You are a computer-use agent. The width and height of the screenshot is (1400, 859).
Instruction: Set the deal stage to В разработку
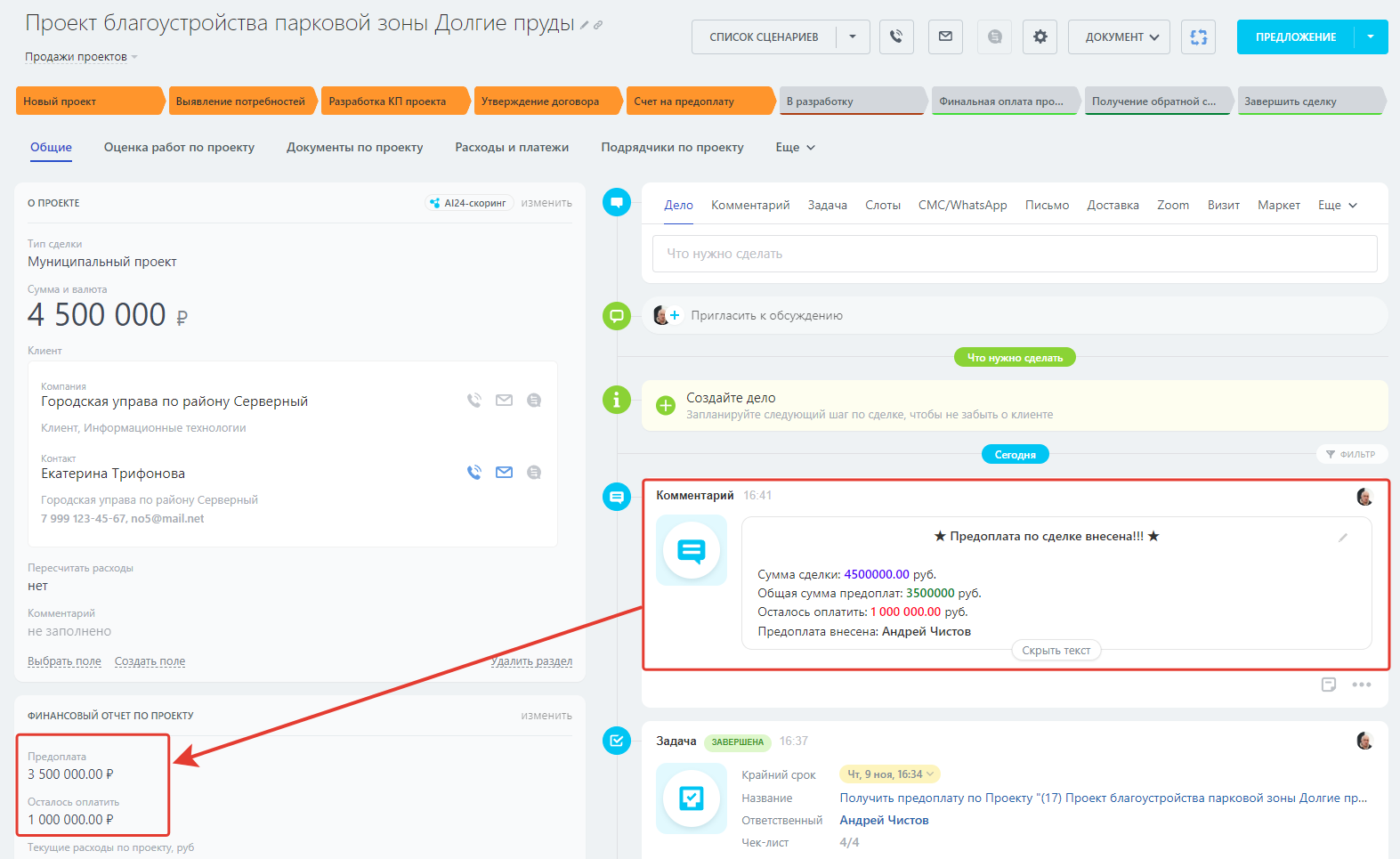pyautogui.click(x=854, y=101)
